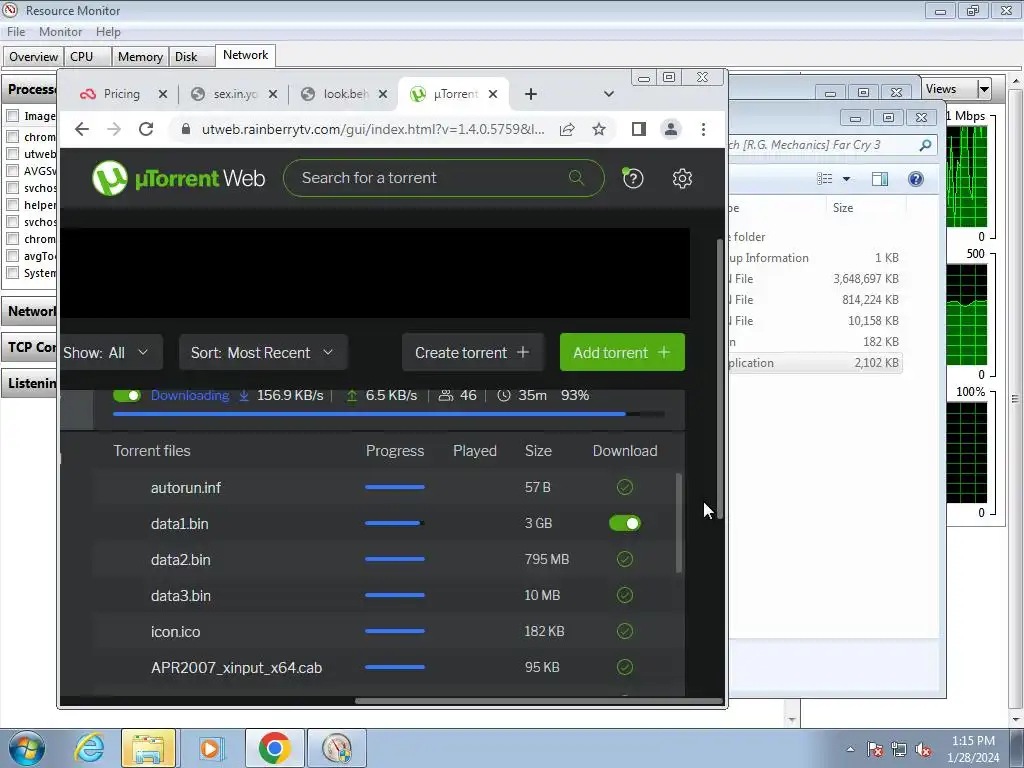Close the Pricing tab
This screenshot has width=1024, height=768.
[x=163, y=94]
